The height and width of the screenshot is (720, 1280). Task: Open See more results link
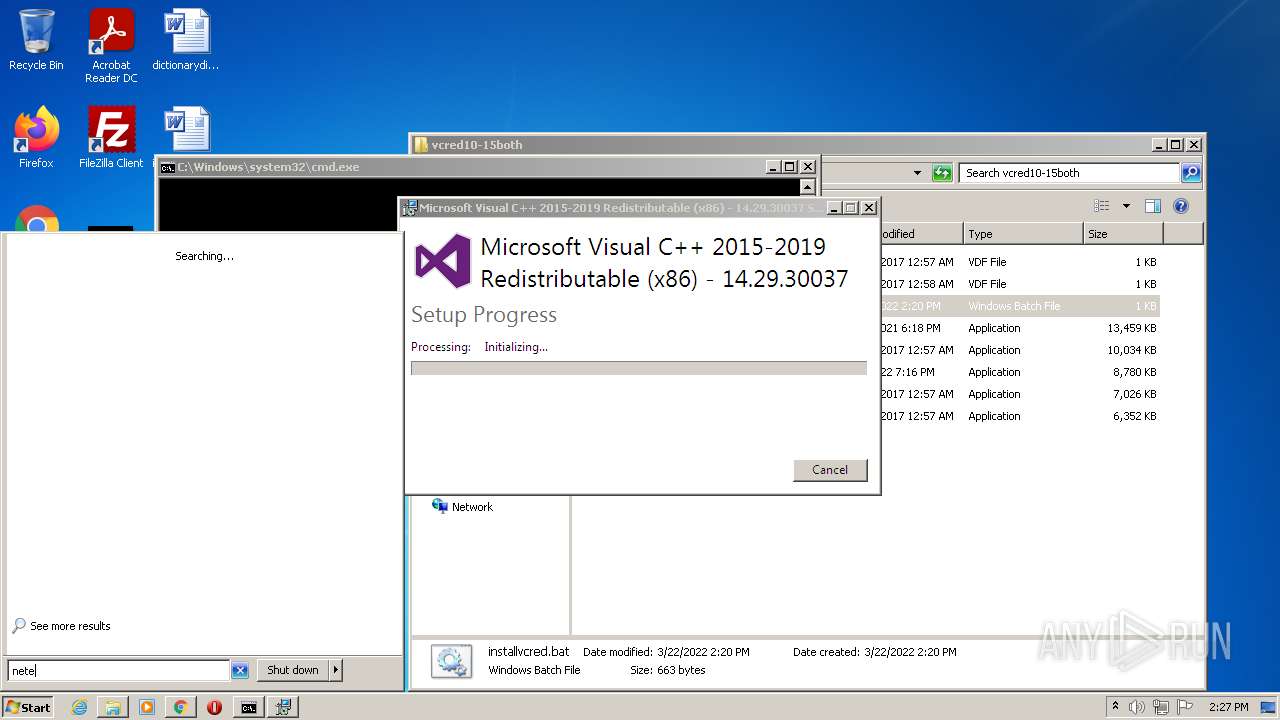pyautogui.click(x=70, y=626)
